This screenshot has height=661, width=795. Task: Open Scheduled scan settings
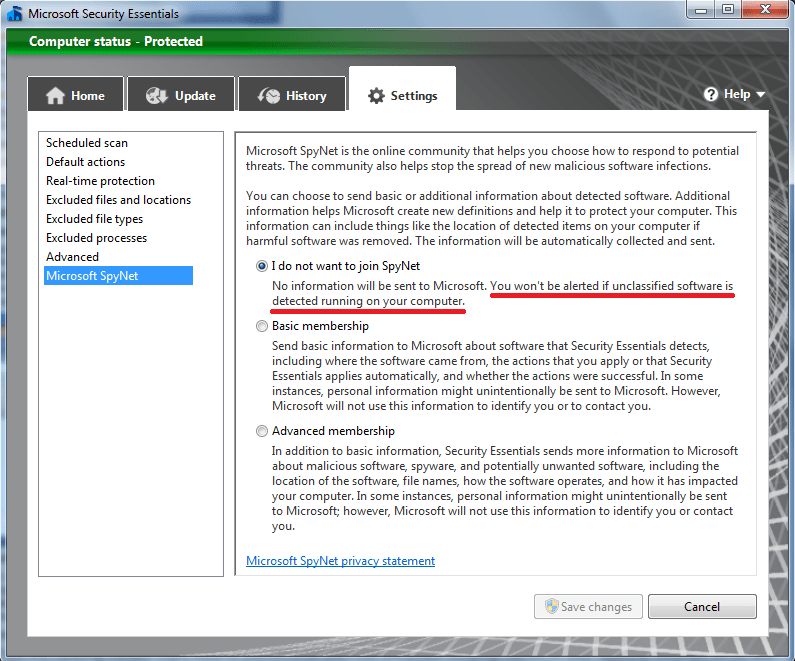[87, 143]
